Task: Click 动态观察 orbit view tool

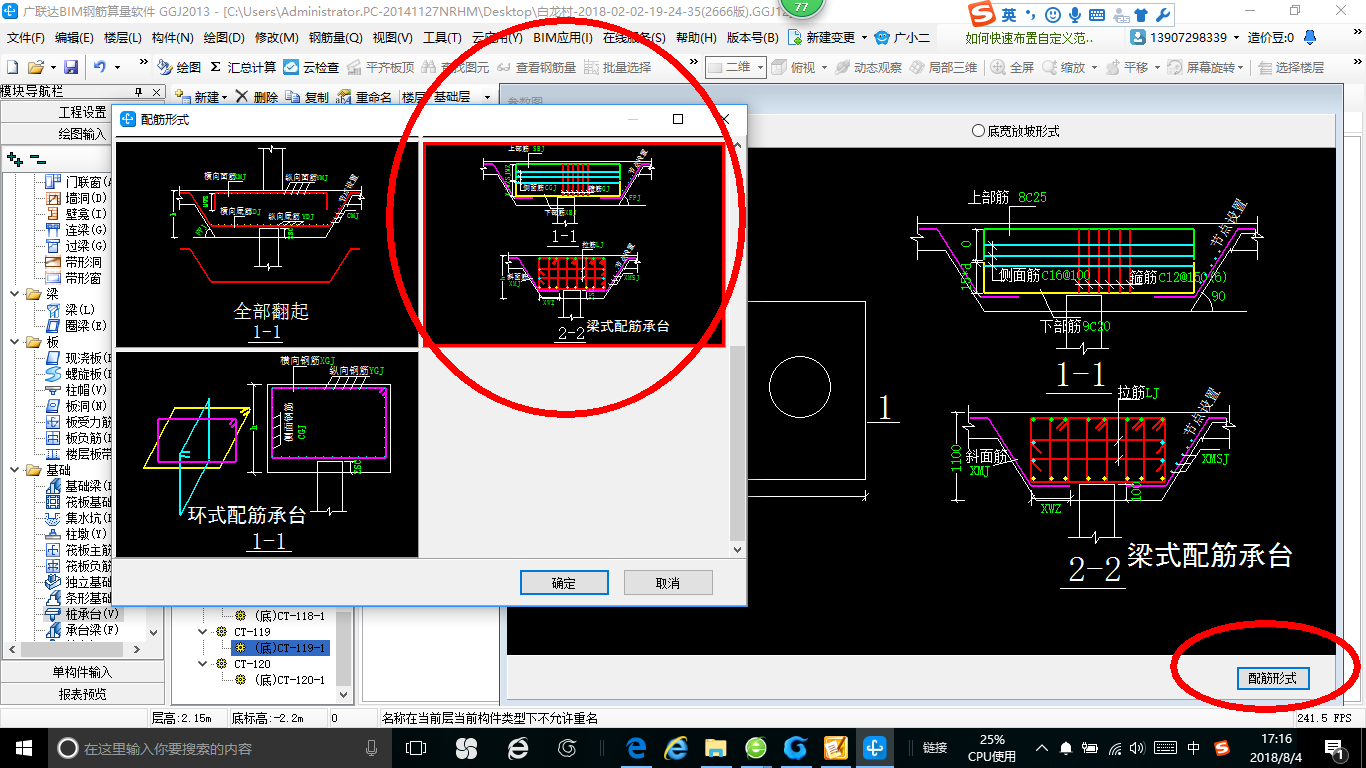Action: tap(868, 67)
